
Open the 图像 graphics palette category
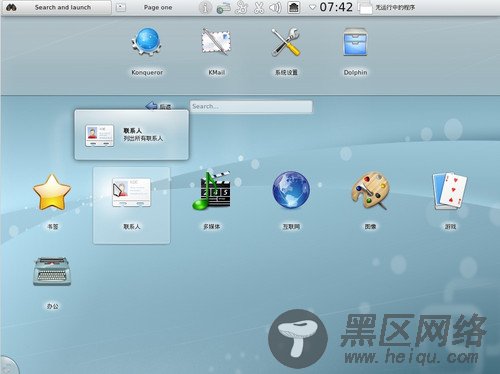[x=370, y=201]
